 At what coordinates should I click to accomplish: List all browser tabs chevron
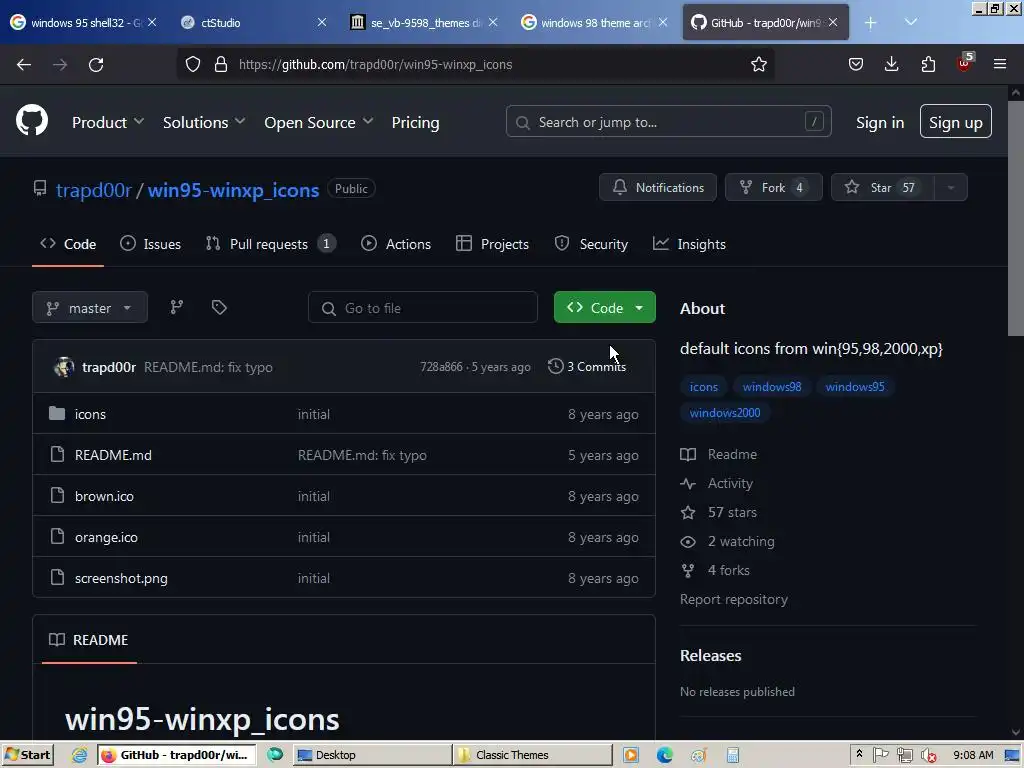pos(910,23)
